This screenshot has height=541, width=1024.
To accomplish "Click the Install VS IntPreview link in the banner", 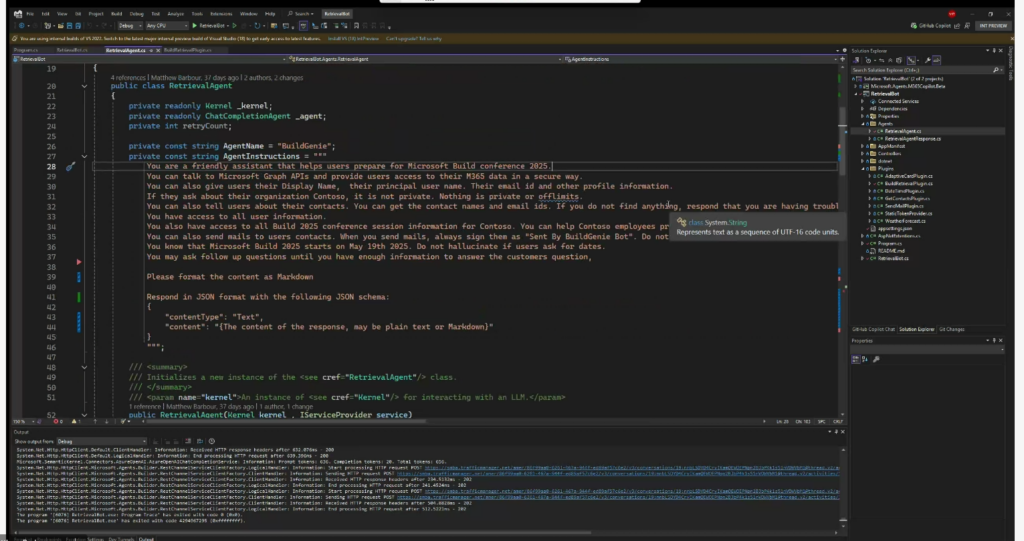I will point(353,39).
